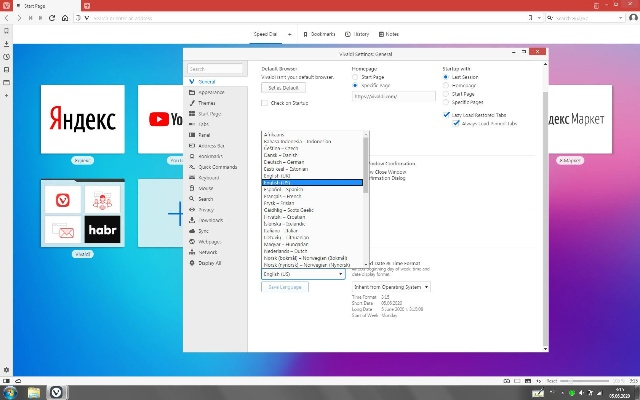Select Start Page homepage radio button

coord(357,77)
